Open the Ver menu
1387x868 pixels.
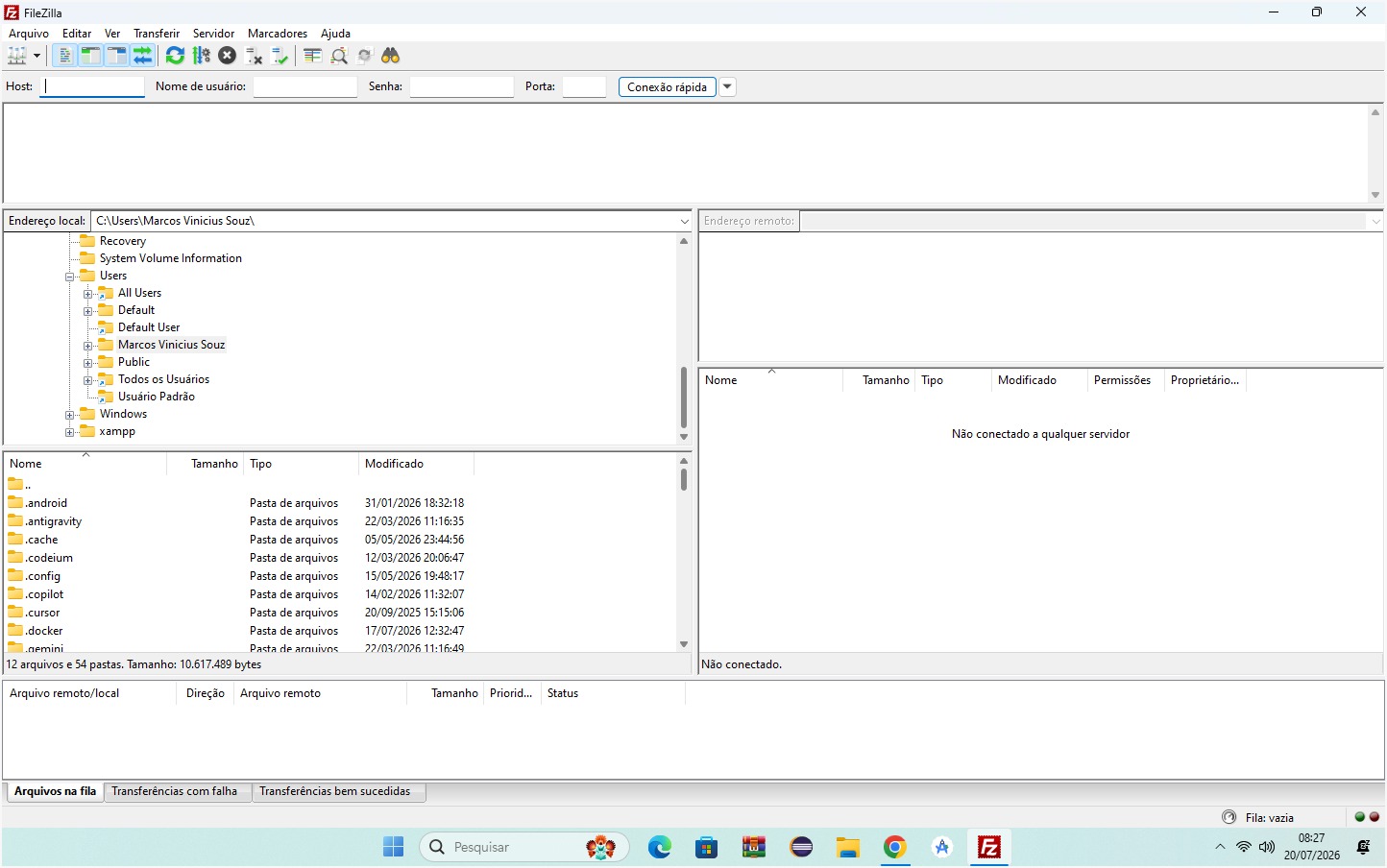(x=112, y=34)
